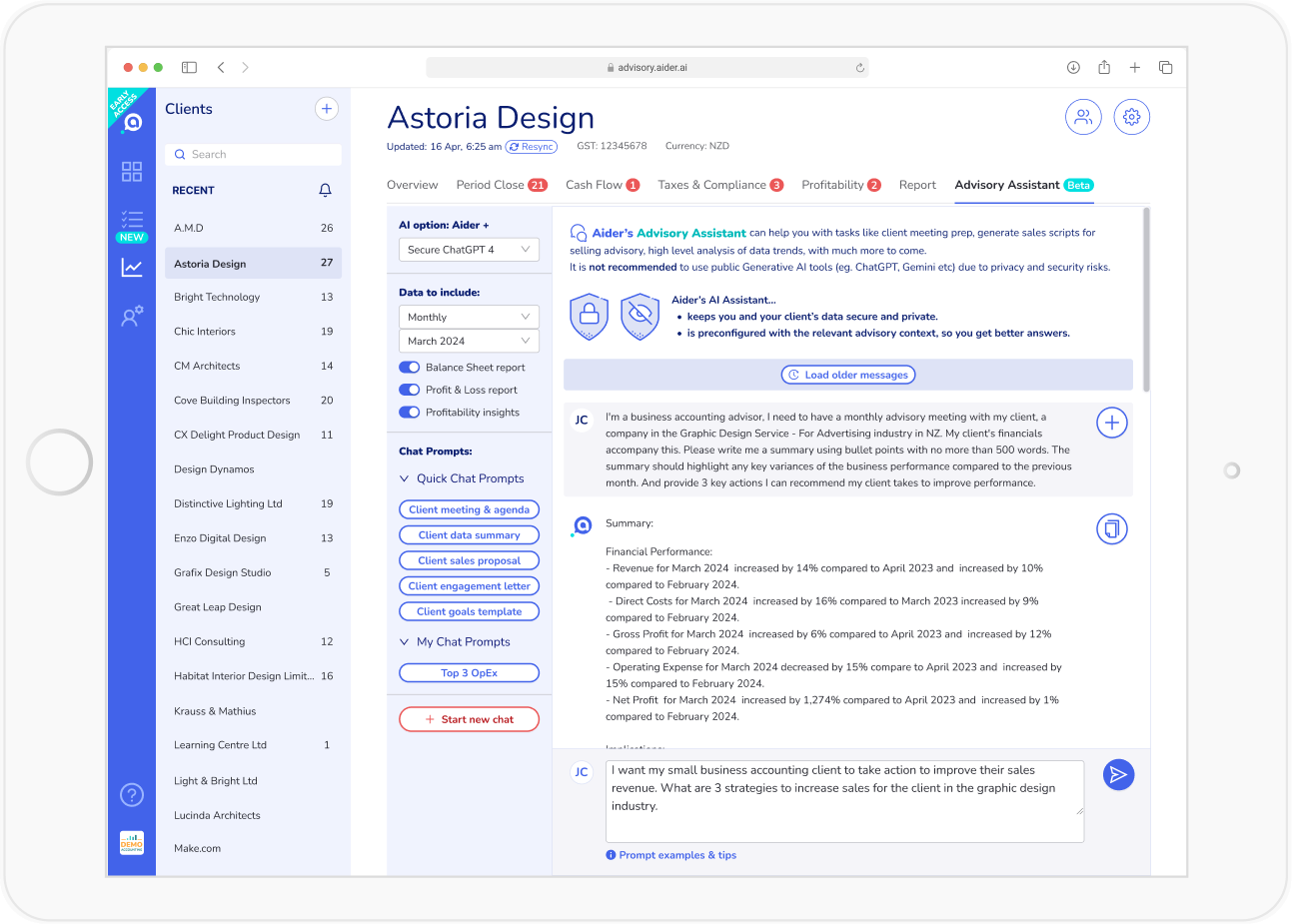Open the performance chart icon in sidebar

click(x=131, y=269)
